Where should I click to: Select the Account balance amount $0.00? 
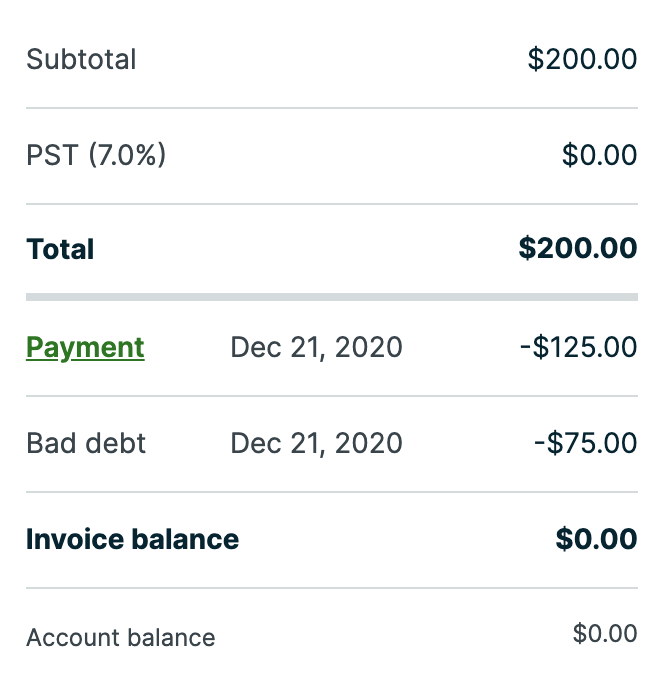(604, 633)
